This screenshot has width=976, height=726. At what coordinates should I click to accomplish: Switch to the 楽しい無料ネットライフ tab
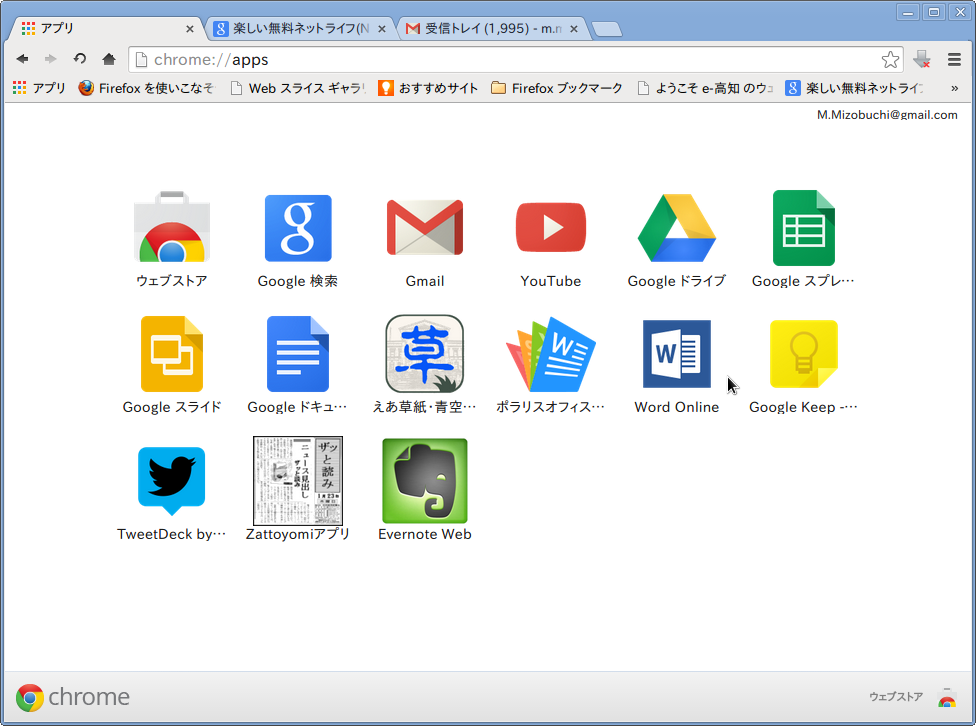[x=299, y=29]
